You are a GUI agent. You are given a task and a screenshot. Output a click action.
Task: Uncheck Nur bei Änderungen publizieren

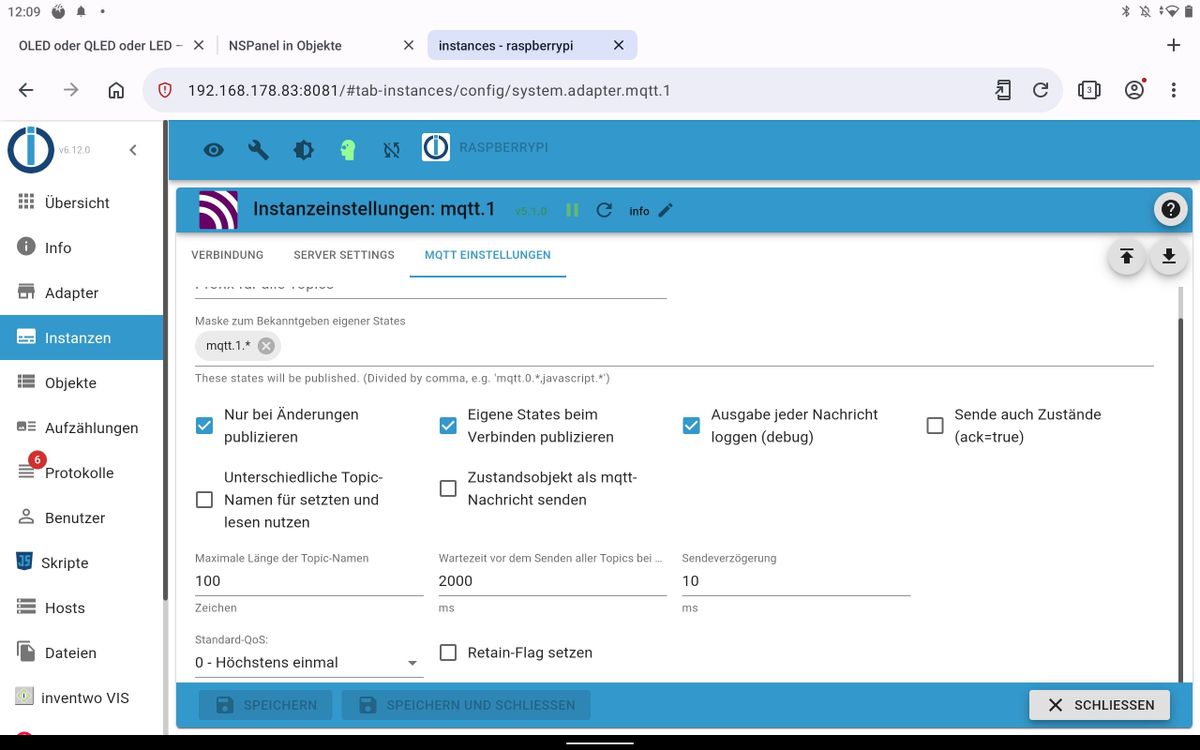click(204, 426)
